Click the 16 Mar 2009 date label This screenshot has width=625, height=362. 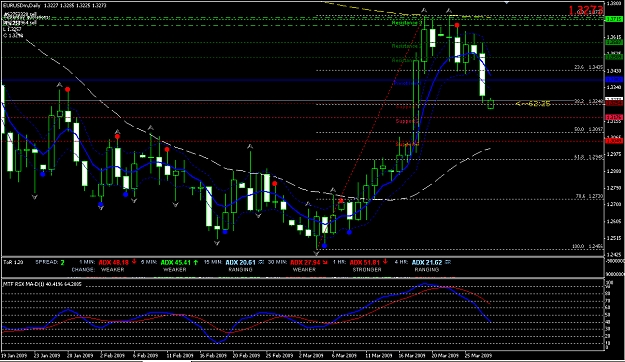412,356
